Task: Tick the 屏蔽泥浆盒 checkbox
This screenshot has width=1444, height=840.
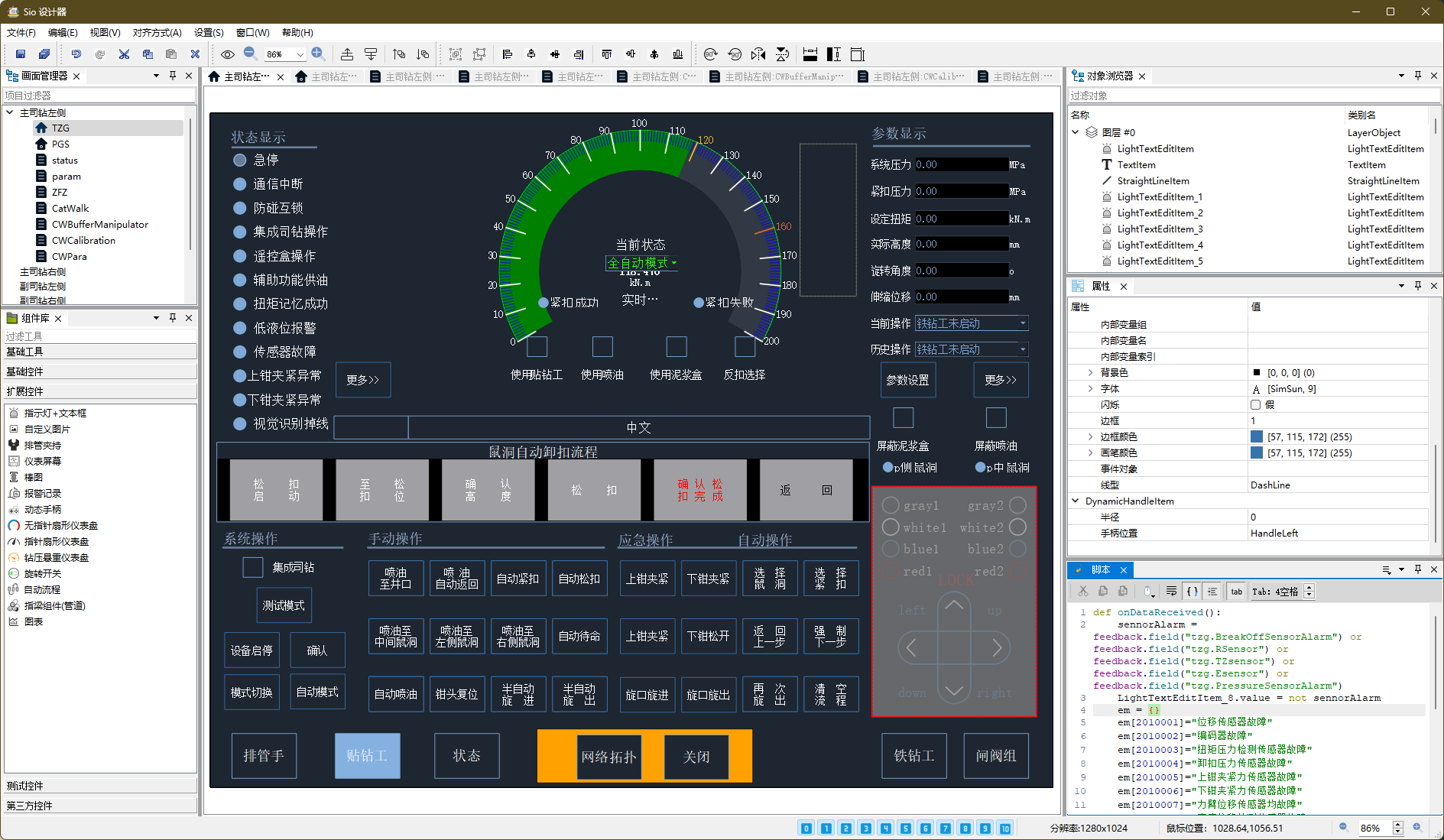Action: [903, 418]
